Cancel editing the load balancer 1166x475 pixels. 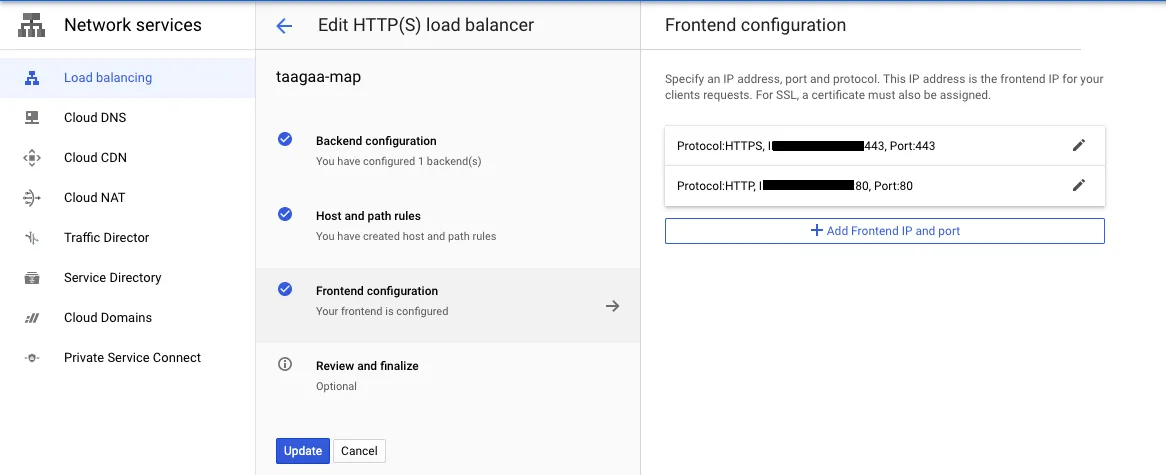tap(359, 451)
